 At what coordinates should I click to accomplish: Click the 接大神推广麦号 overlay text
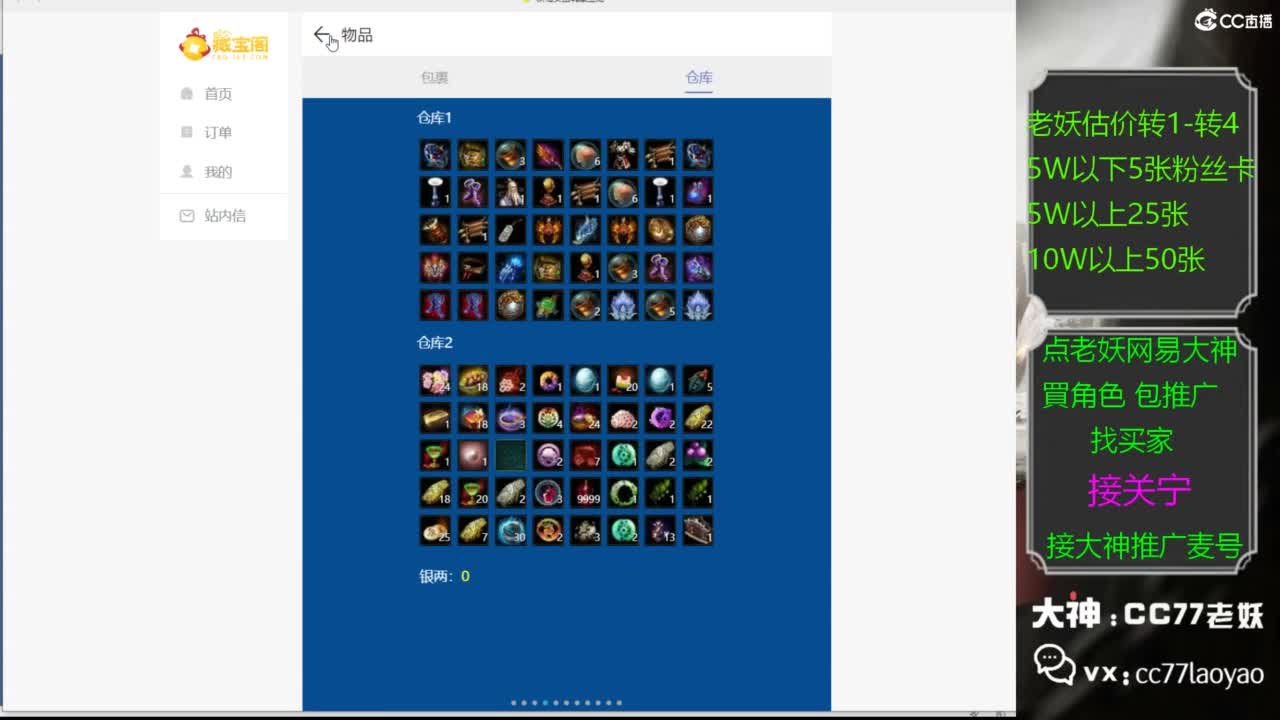1144,546
